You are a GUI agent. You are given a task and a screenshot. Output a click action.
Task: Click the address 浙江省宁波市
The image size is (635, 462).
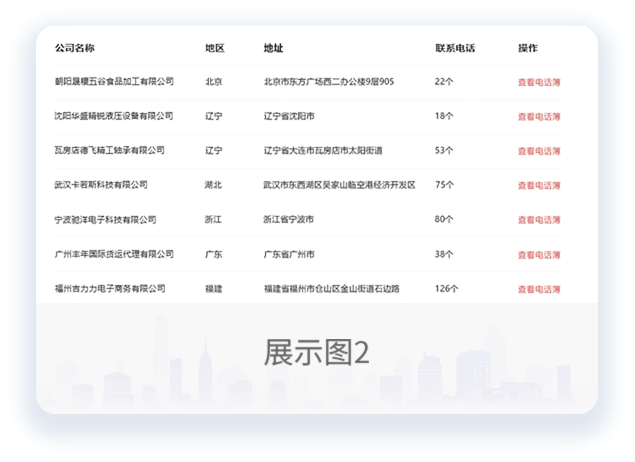pos(289,220)
